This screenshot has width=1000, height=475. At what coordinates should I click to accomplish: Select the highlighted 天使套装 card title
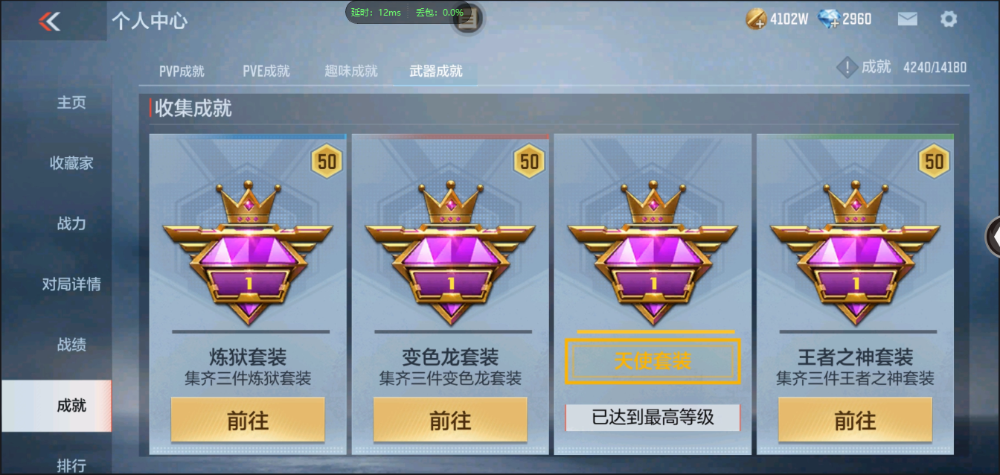(x=652, y=362)
